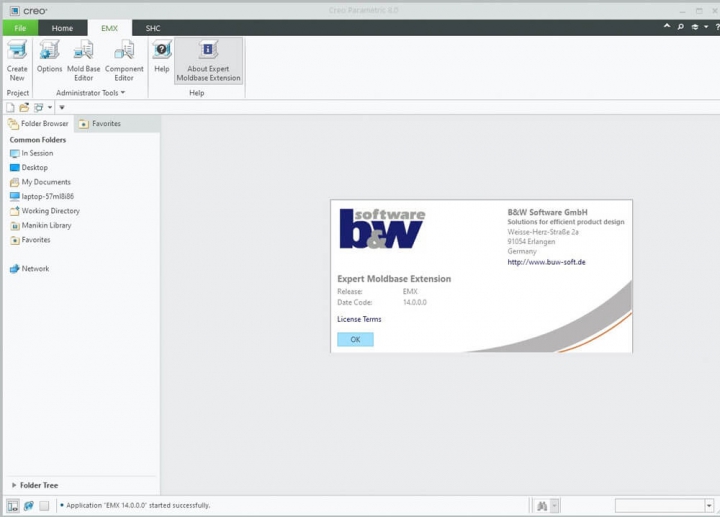Click the Date Code value 14.0.0.0
Viewport: 720px width, 517px height.
pos(415,303)
